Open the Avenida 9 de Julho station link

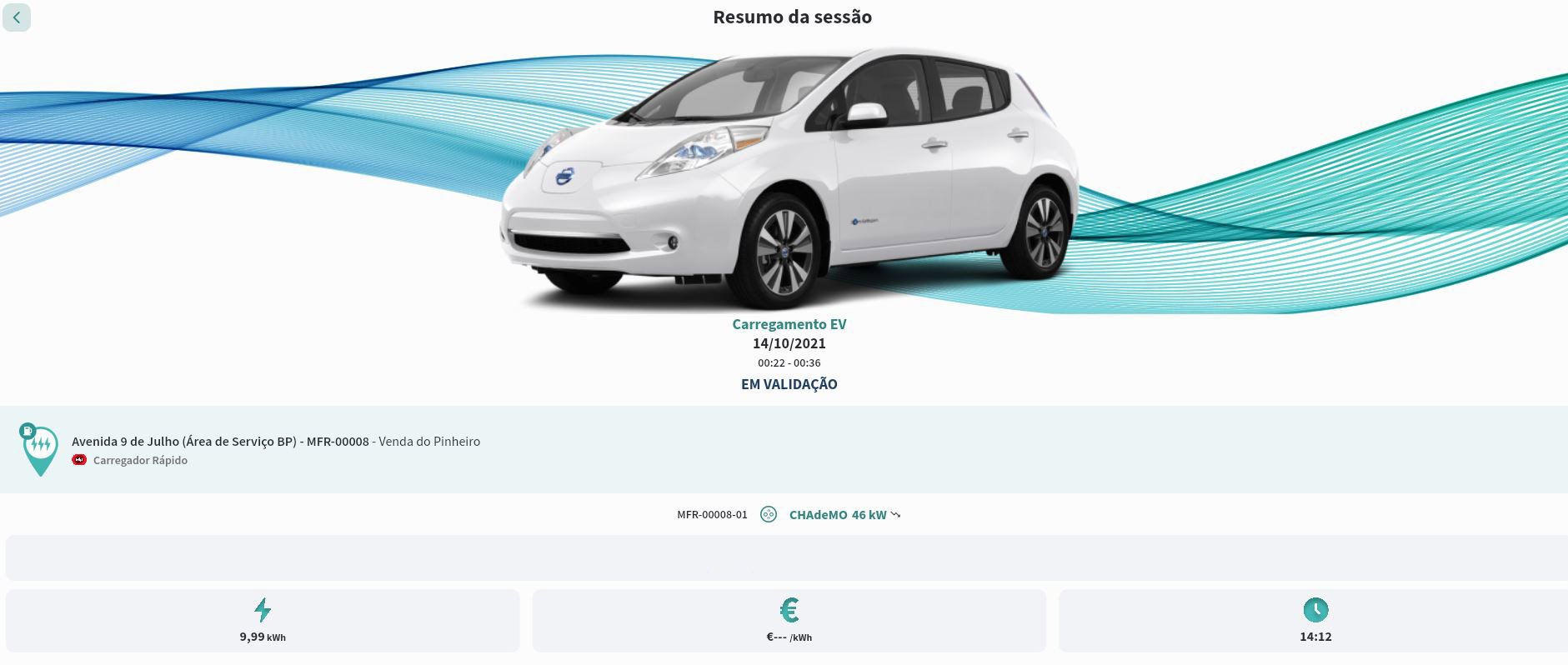(276, 442)
